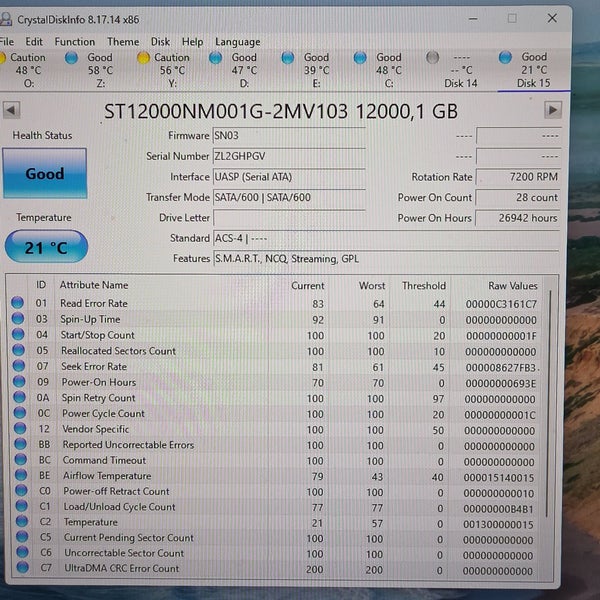Click the Worst column header
The height and width of the screenshot is (600, 600).
(x=372, y=286)
